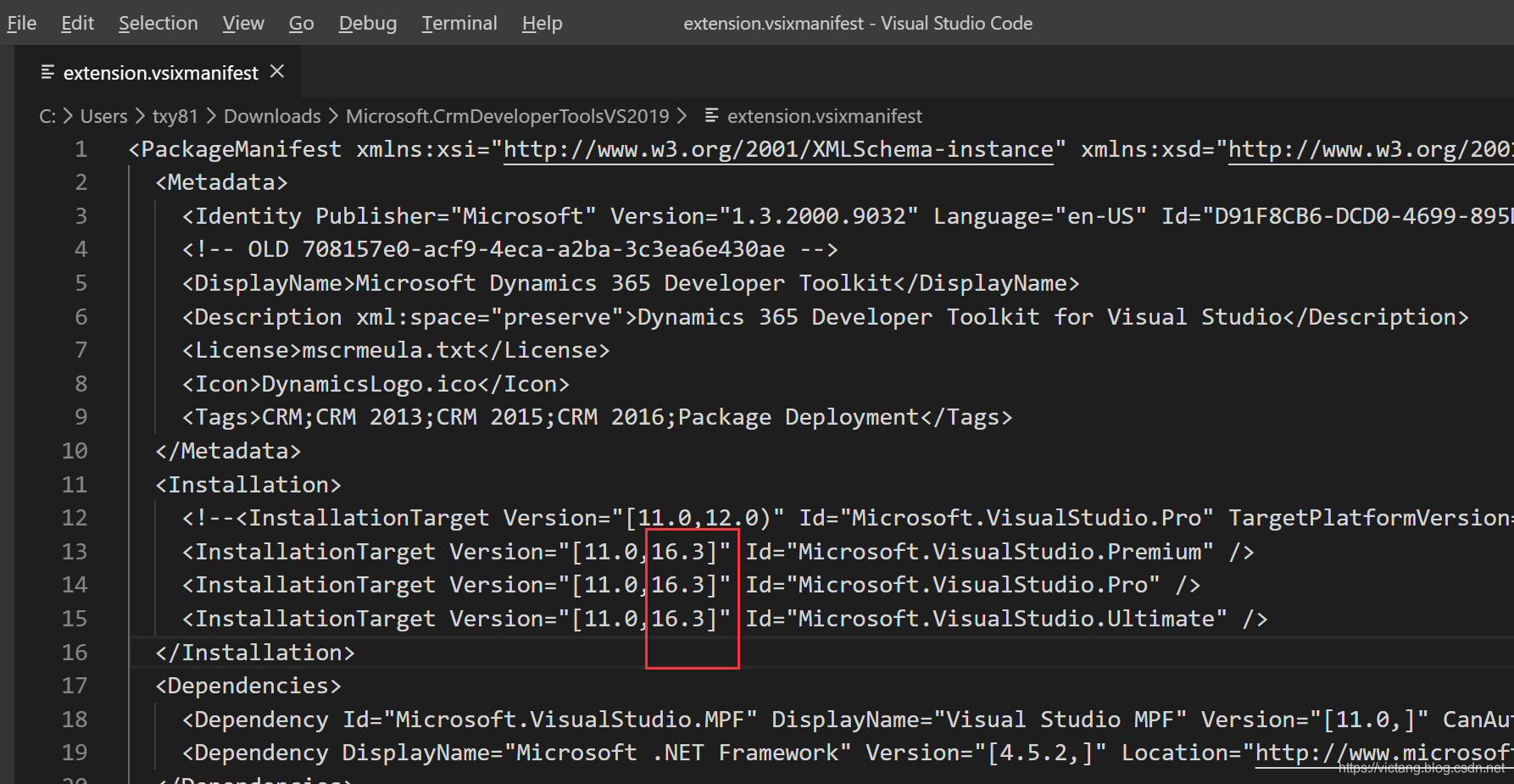This screenshot has height=784, width=1514.
Task: Close the extension.vsixmanifest tab
Action: (277, 72)
